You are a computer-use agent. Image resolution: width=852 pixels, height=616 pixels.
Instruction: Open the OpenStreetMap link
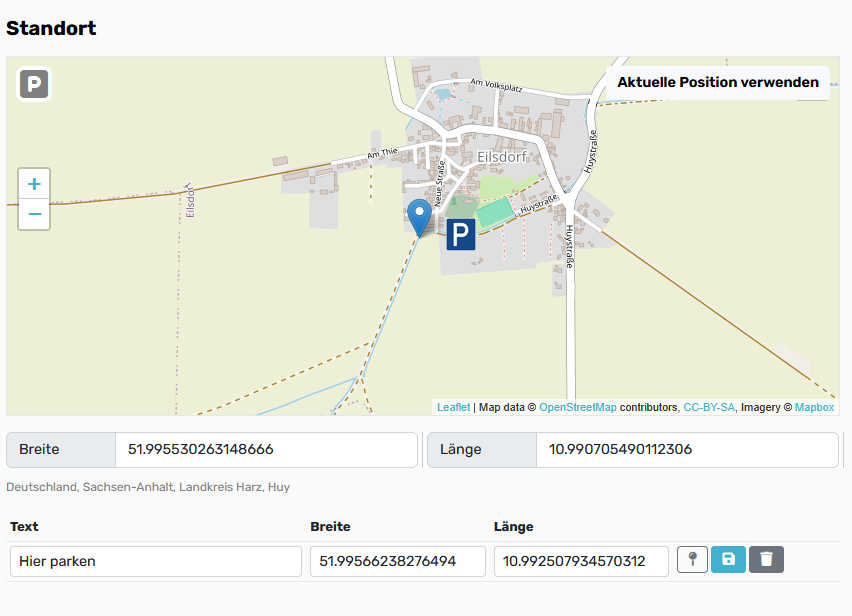[x=578, y=407]
